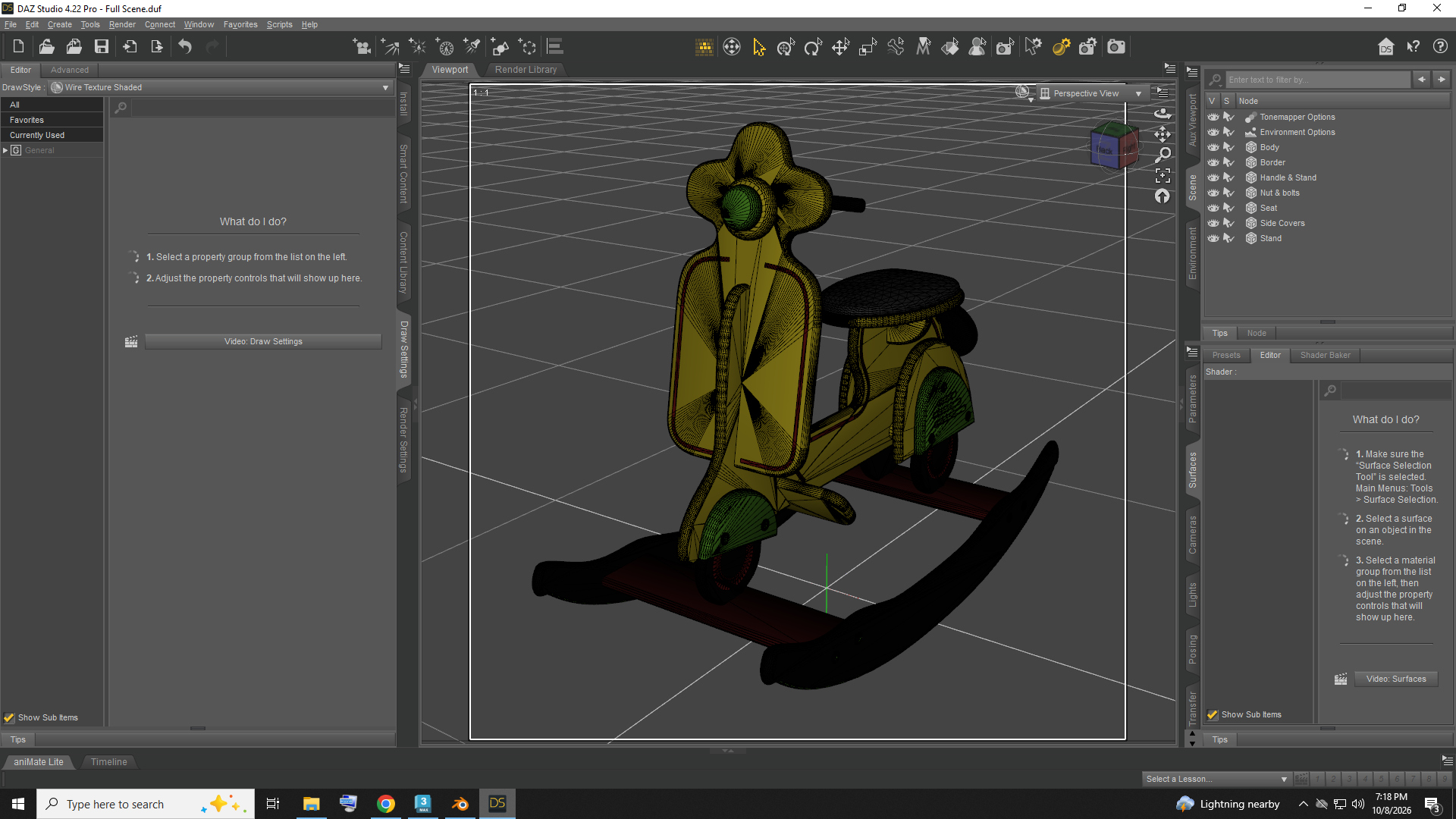This screenshot has height=819, width=1456.
Task: Open Render Settings yellow ball-gear icon
Action: click(x=1061, y=47)
